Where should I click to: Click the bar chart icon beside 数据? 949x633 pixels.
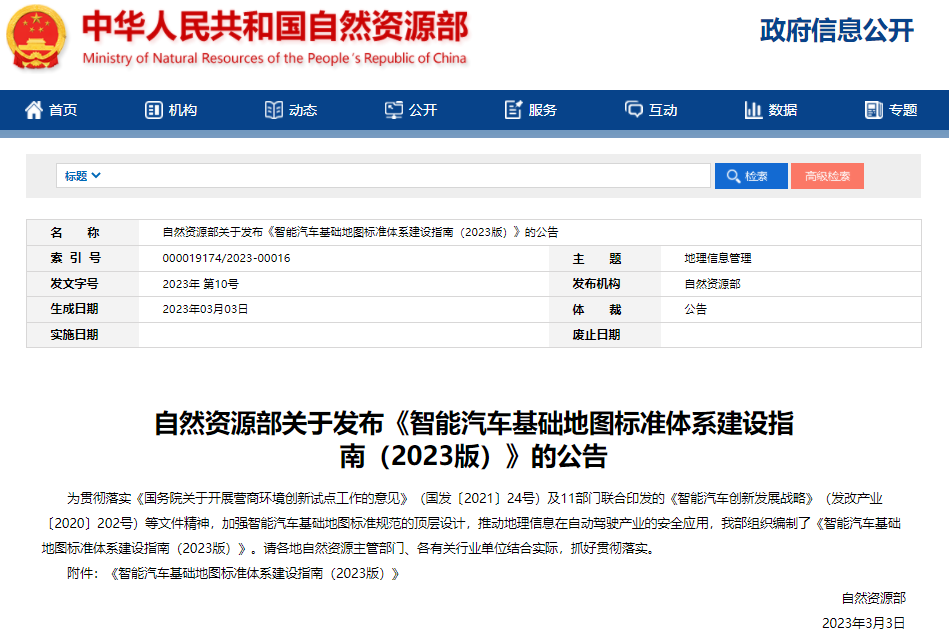752,110
